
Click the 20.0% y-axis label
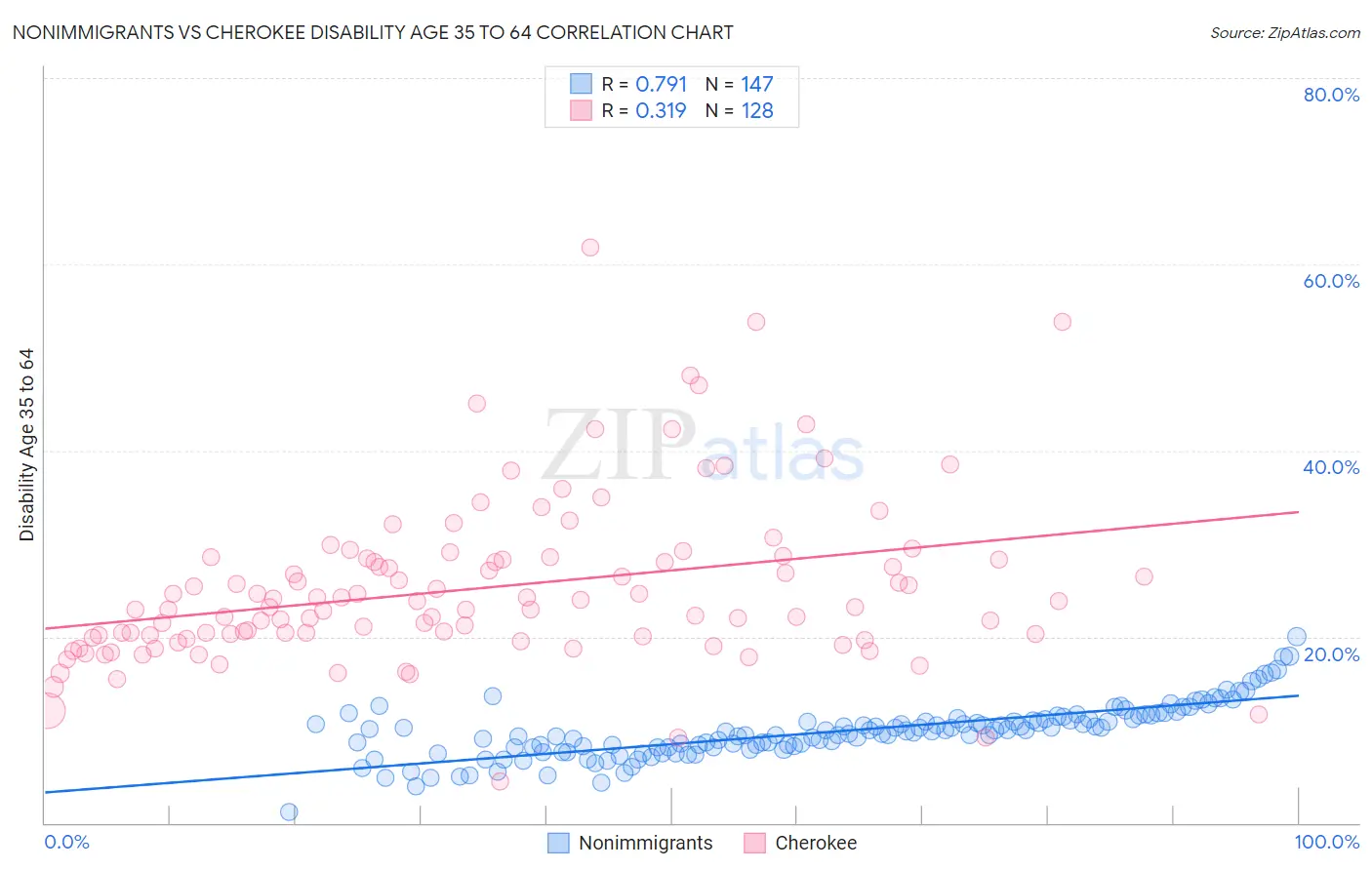click(1331, 654)
